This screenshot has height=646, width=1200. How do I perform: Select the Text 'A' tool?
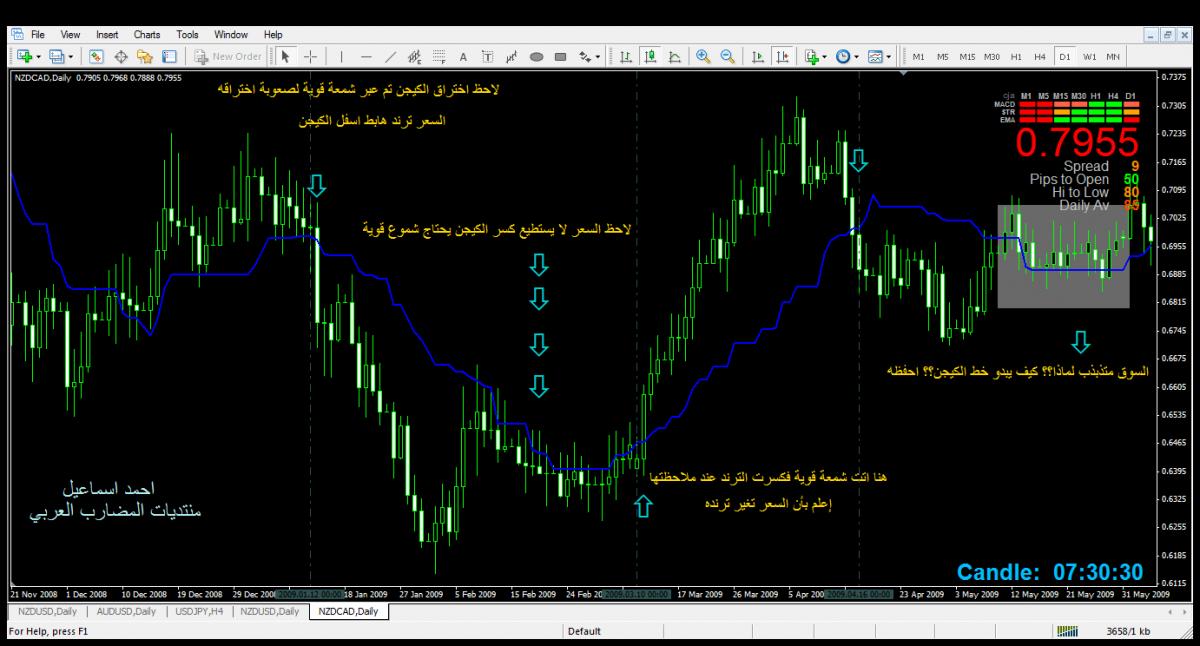coord(463,57)
